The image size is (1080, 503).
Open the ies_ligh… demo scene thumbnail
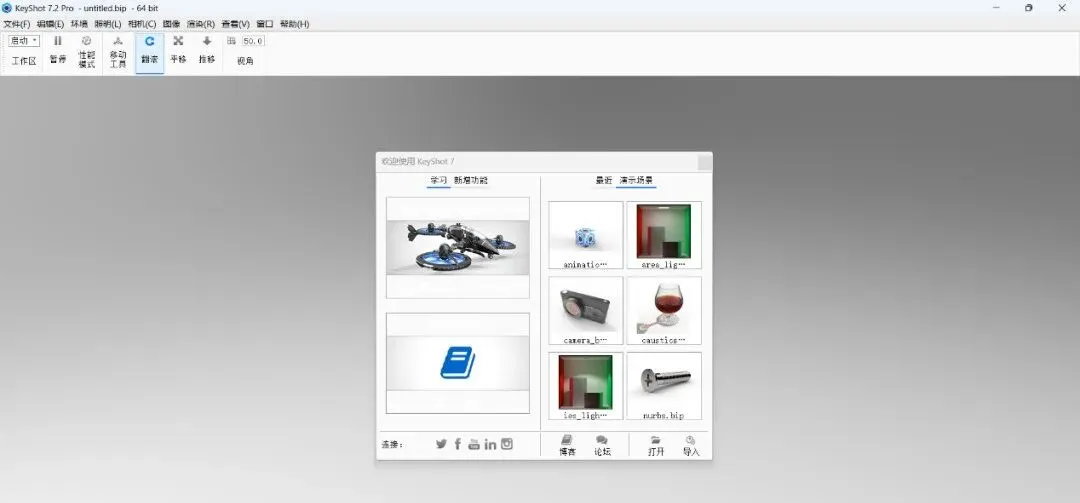[586, 386]
